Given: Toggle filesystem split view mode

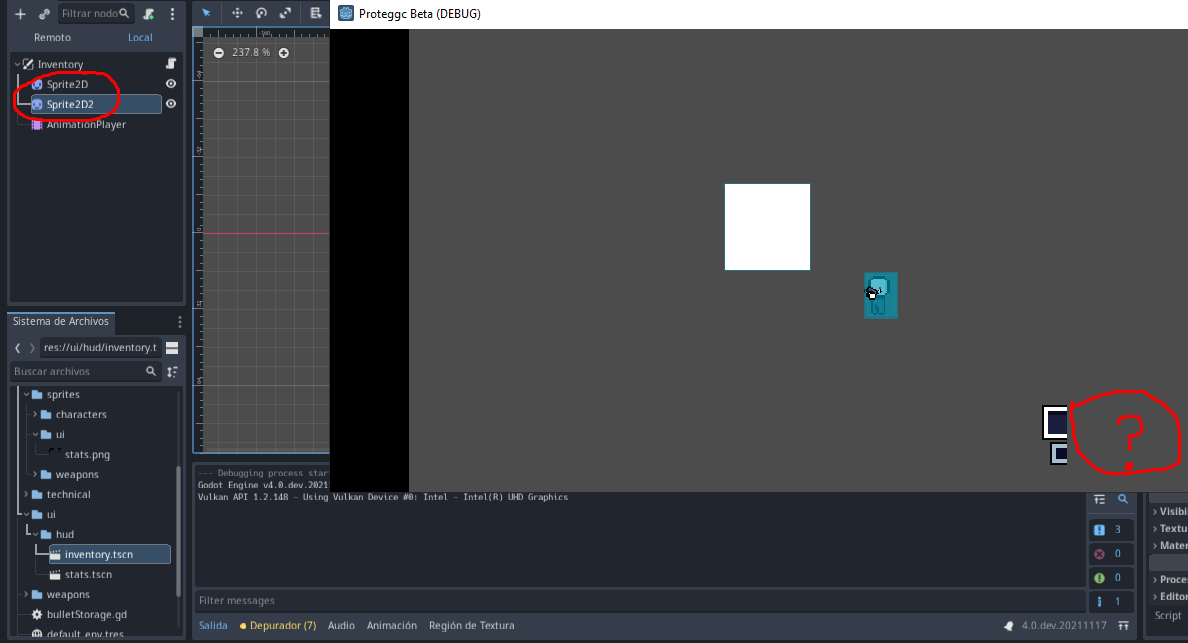Looking at the screenshot, I should coord(172,348).
